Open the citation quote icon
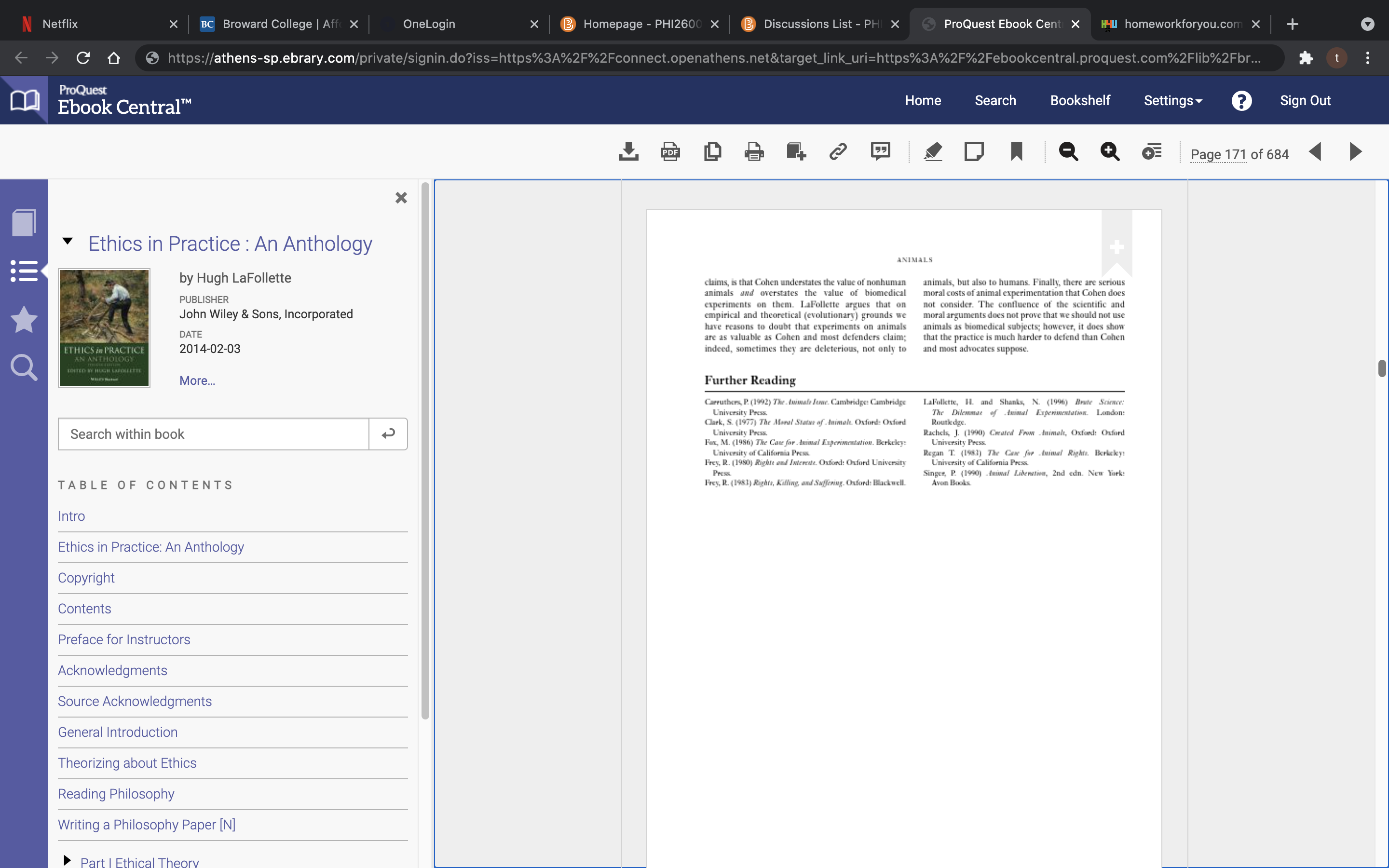Viewport: 1389px width, 868px height. pyautogui.click(x=881, y=152)
